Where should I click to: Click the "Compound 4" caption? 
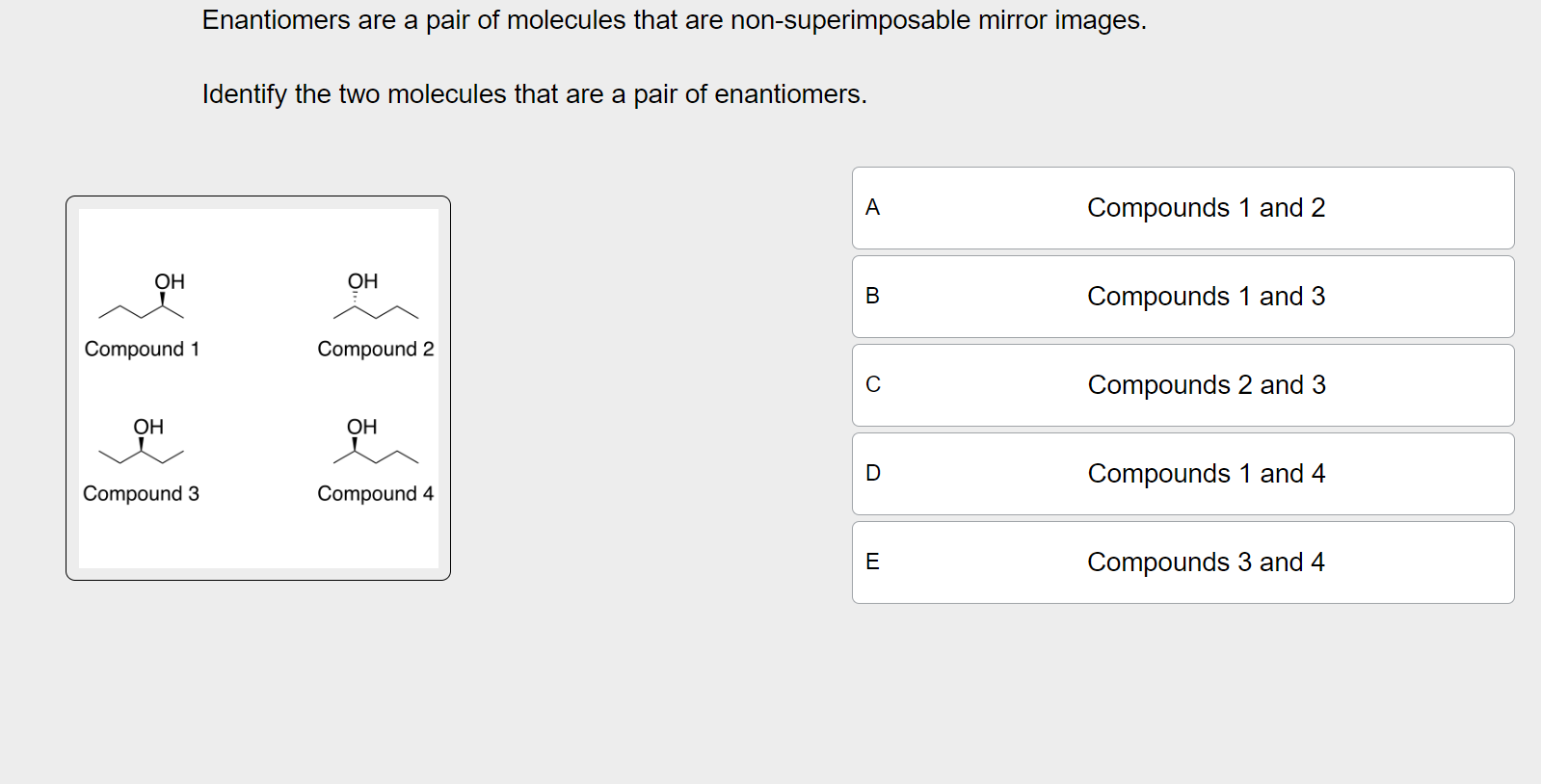375,493
